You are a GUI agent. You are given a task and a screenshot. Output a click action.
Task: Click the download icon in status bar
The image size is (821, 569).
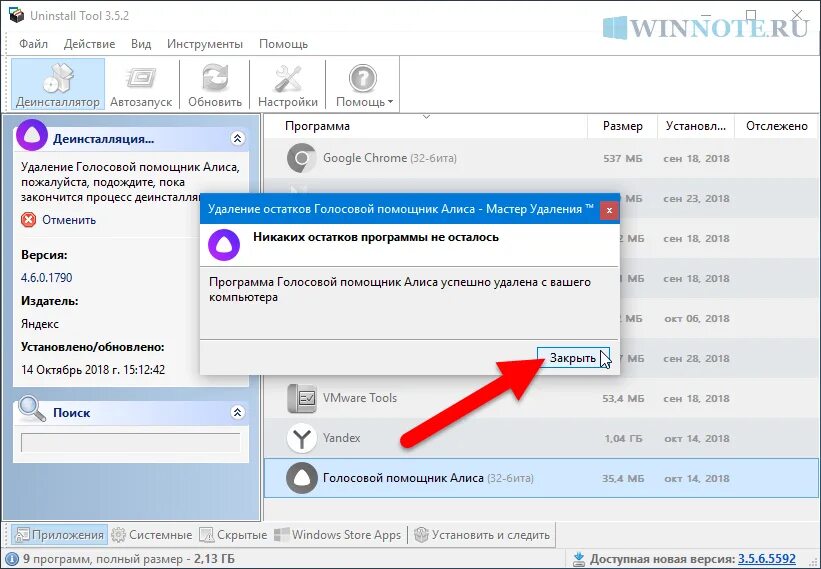pyautogui.click(x=579, y=559)
